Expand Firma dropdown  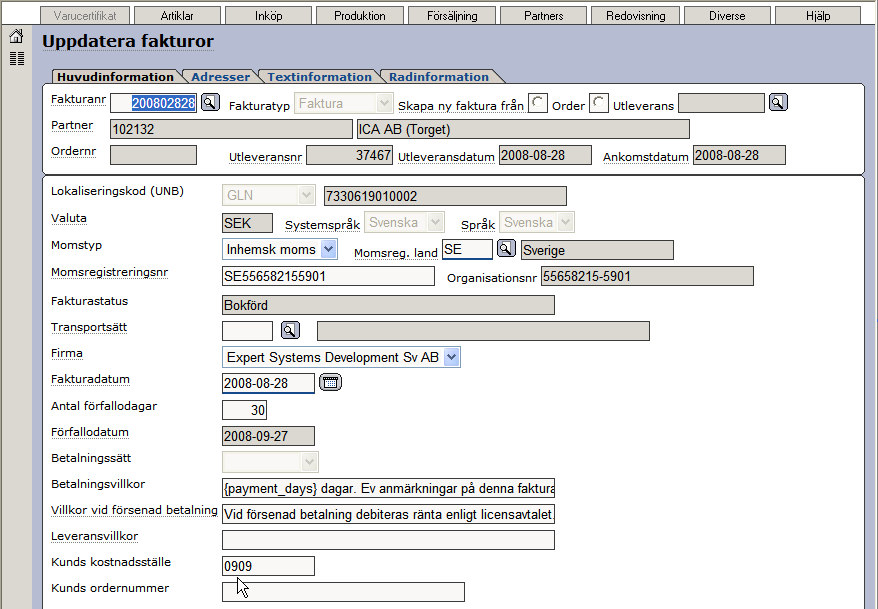point(342,357)
